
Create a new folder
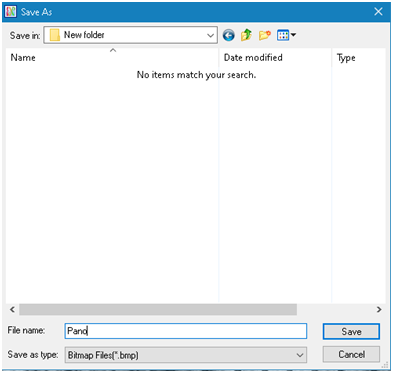pyautogui.click(x=265, y=35)
